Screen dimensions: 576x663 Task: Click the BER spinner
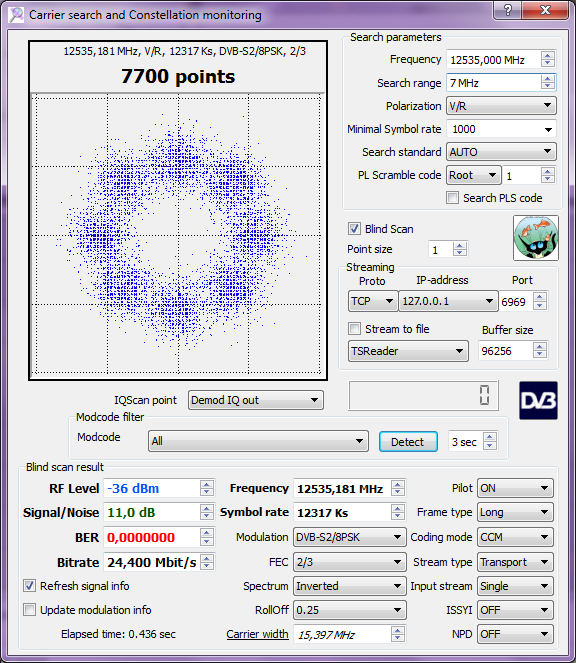coord(207,537)
